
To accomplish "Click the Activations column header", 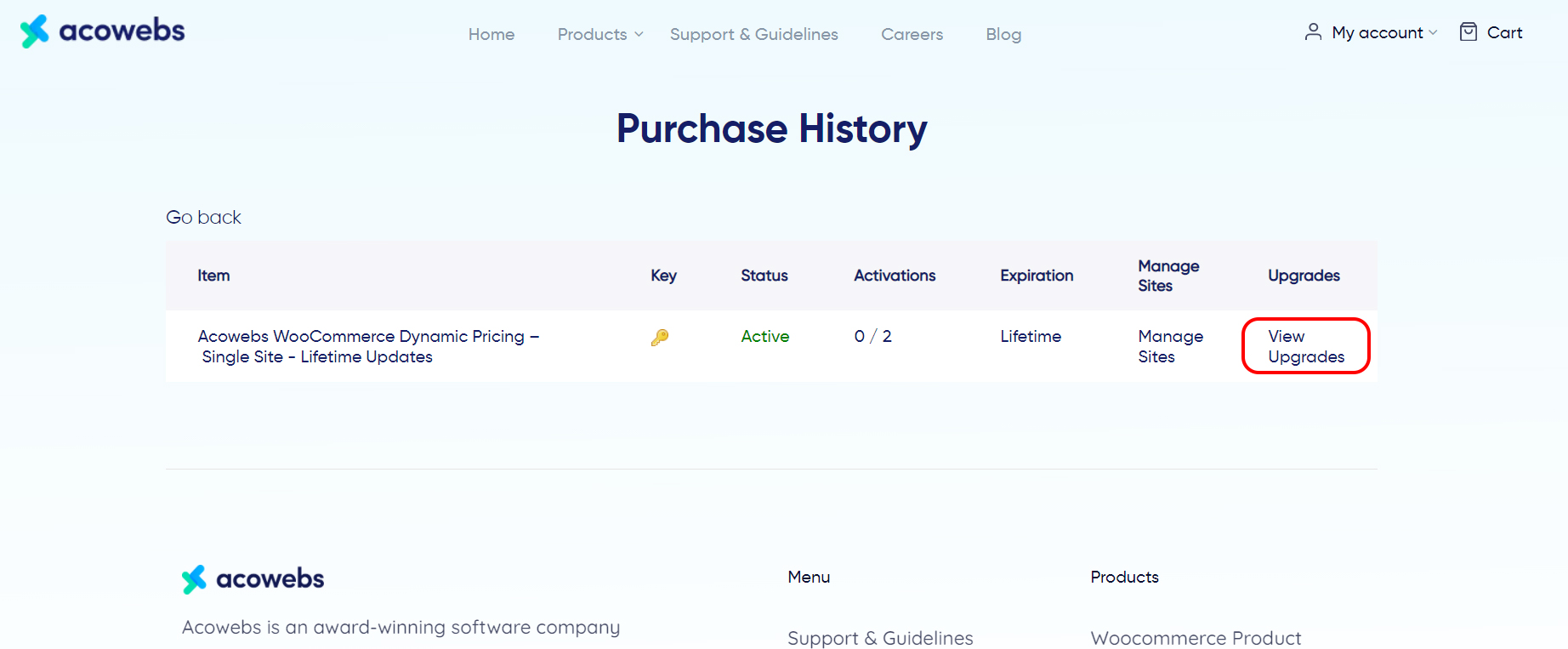I will point(895,276).
